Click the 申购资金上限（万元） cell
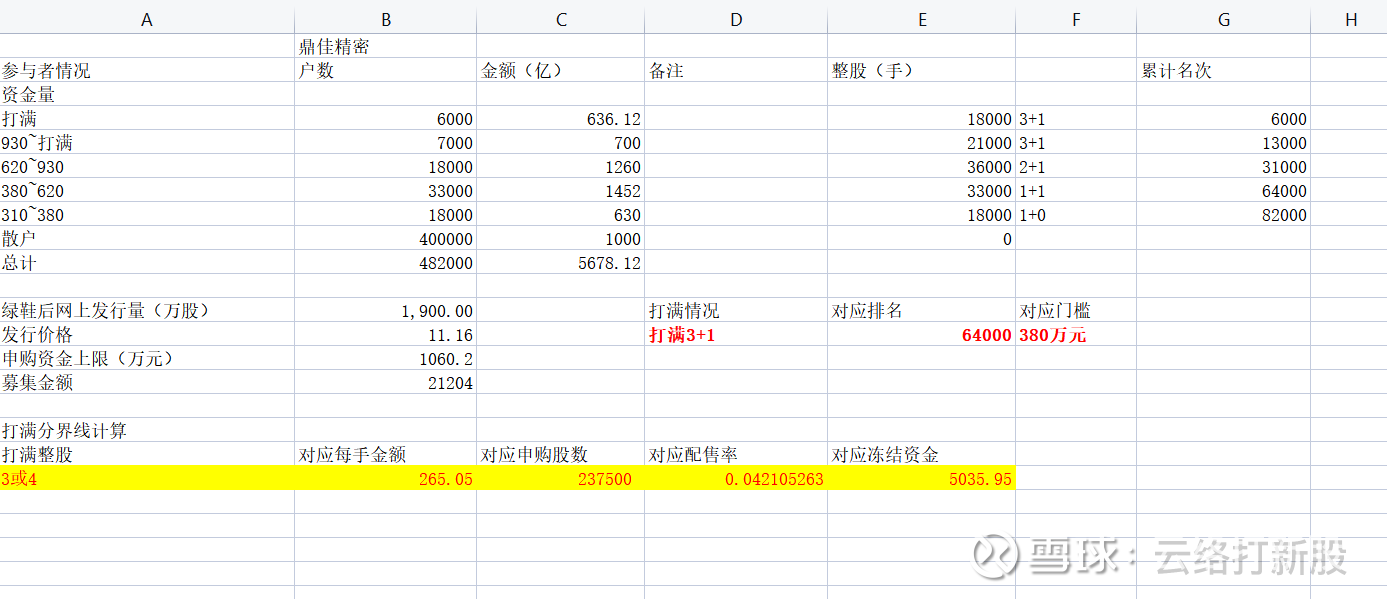1387x599 pixels. tap(147, 358)
